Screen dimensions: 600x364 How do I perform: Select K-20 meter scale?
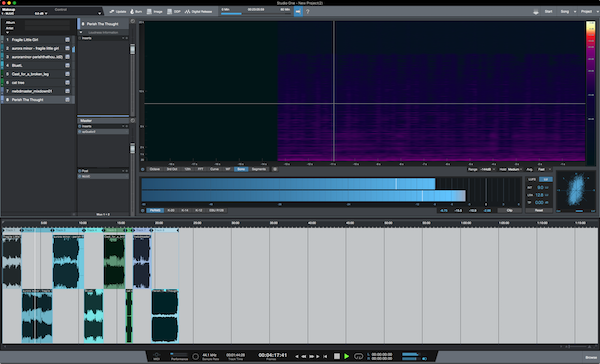[171, 211]
